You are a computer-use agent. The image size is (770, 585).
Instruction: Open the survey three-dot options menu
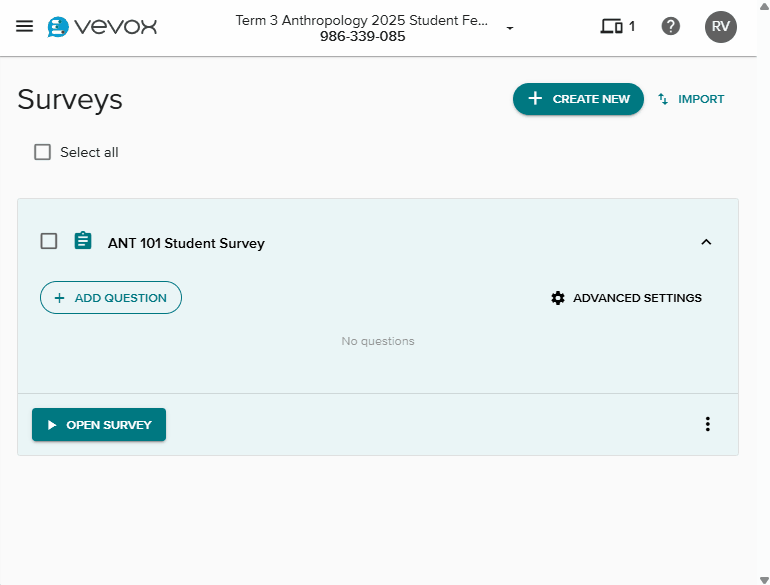click(x=708, y=424)
